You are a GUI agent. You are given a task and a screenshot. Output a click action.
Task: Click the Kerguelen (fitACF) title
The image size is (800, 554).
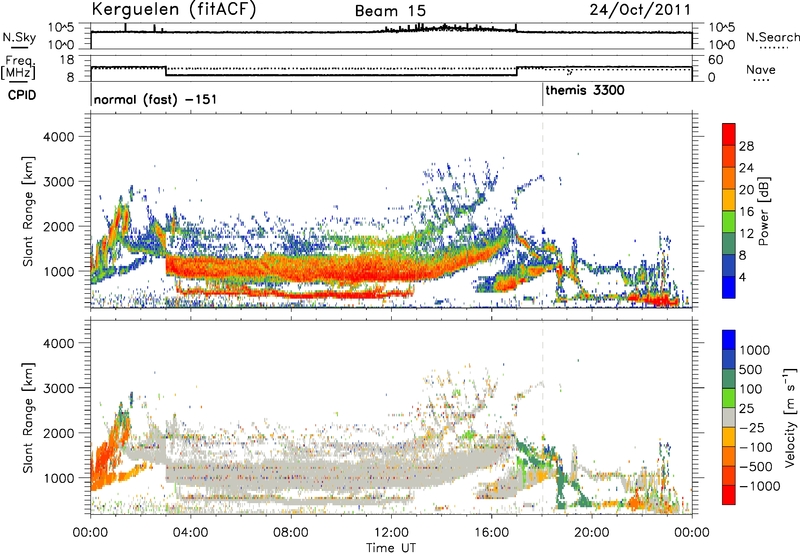[173, 10]
